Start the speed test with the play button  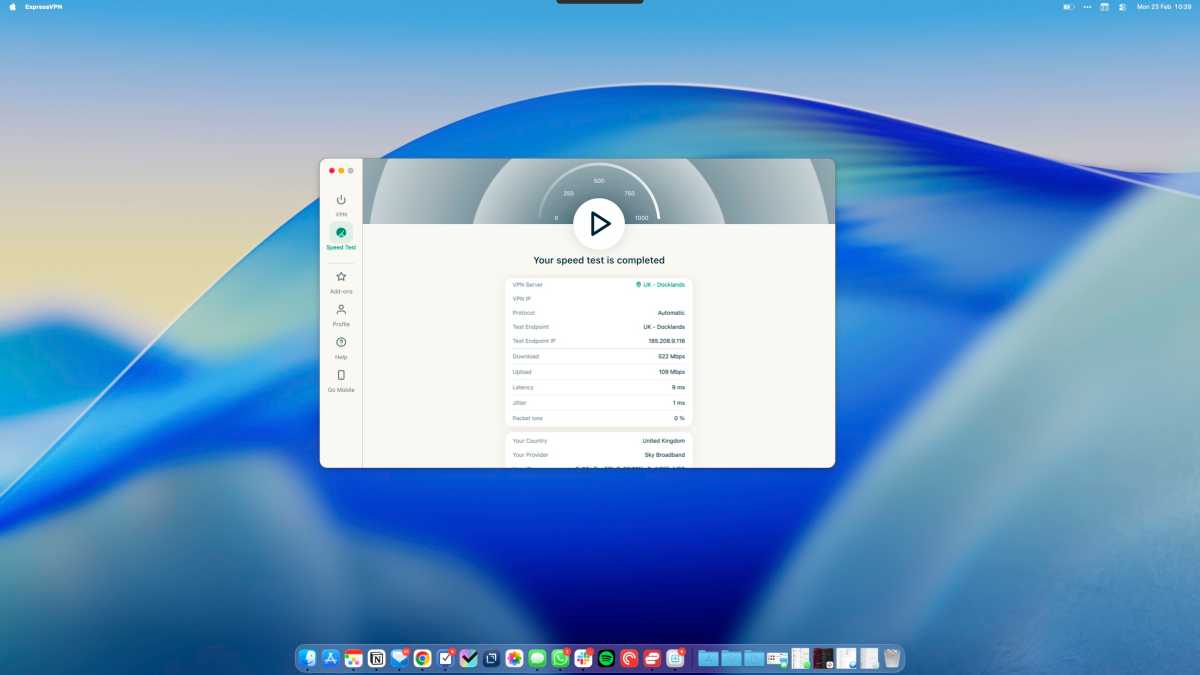599,223
